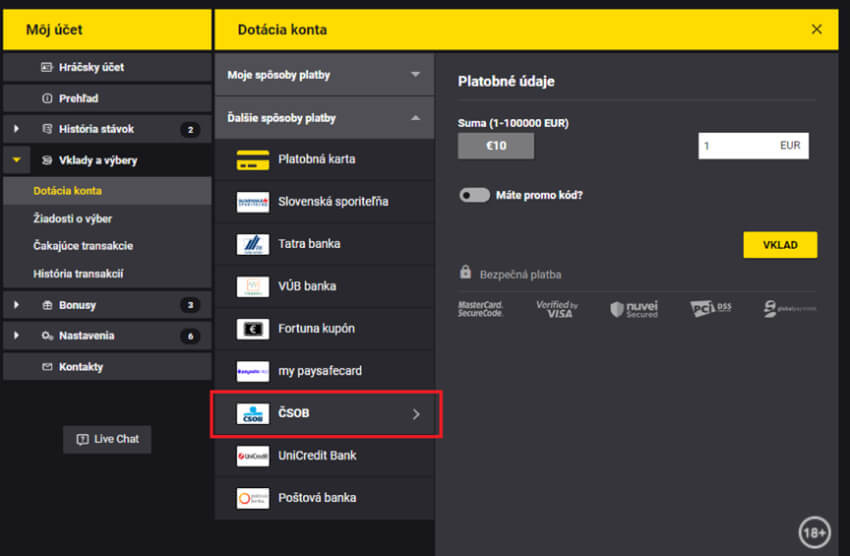850x556 pixels.
Task: Select the VÚB banka logo
Action: coord(253,287)
